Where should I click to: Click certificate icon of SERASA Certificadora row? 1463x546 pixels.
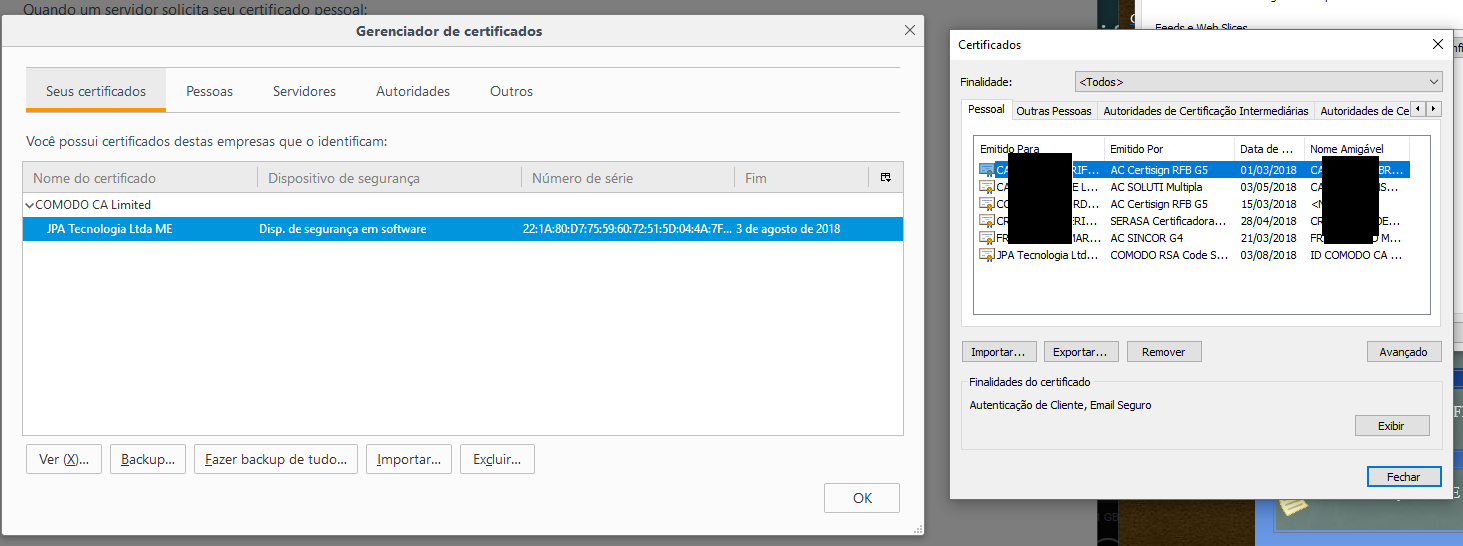coord(987,221)
